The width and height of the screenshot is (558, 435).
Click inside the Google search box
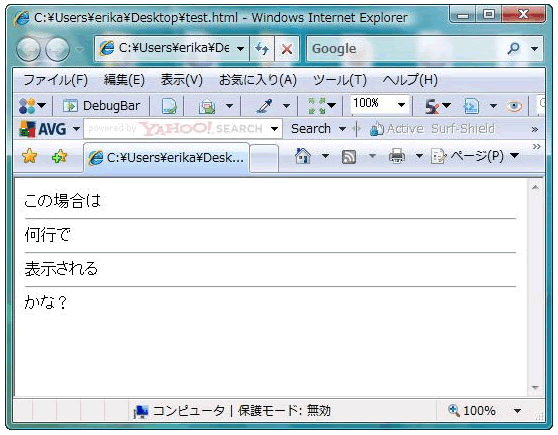[x=406, y=48]
